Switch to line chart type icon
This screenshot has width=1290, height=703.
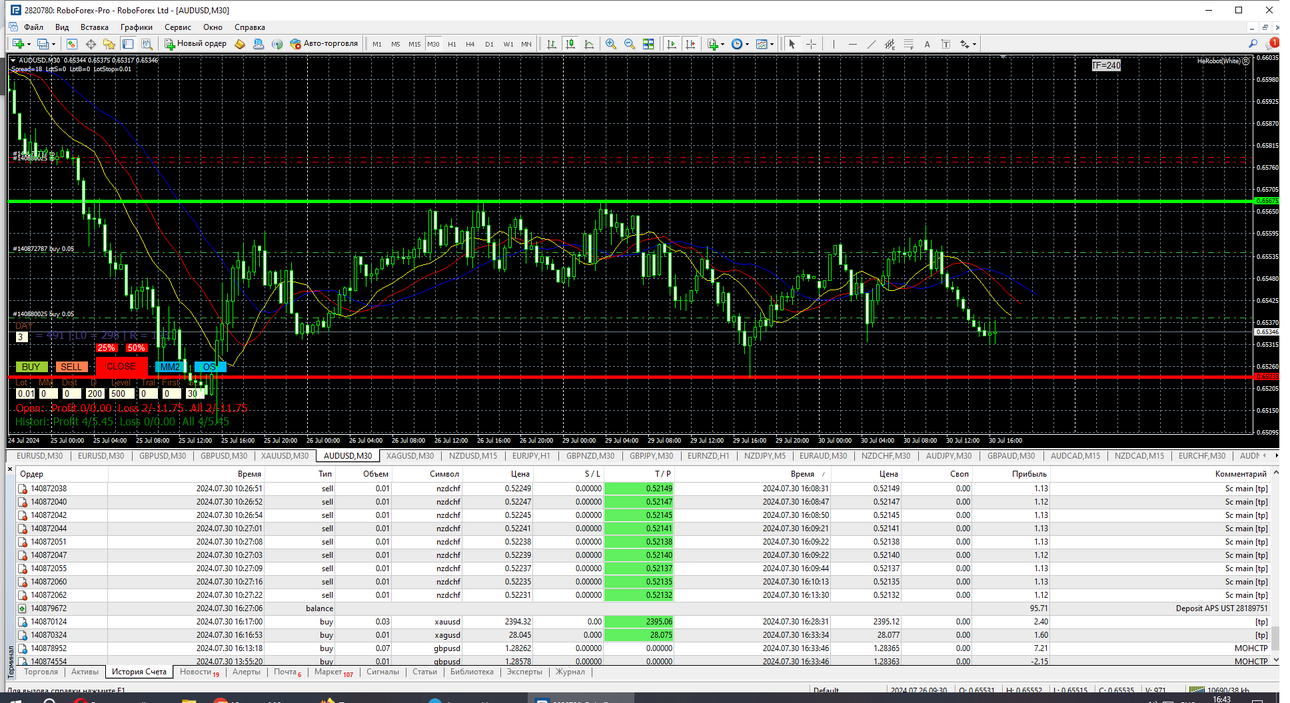(589, 44)
